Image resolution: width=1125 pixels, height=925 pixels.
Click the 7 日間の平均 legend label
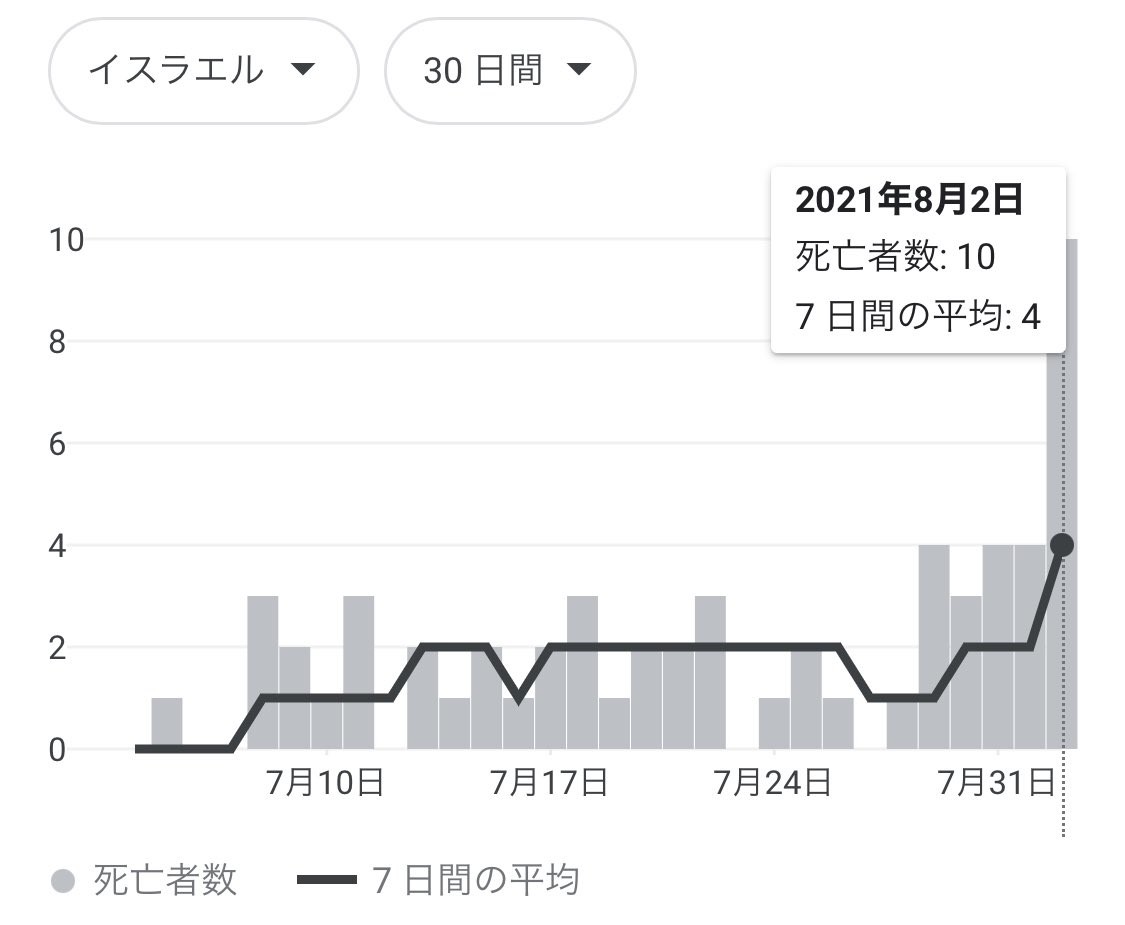point(475,881)
